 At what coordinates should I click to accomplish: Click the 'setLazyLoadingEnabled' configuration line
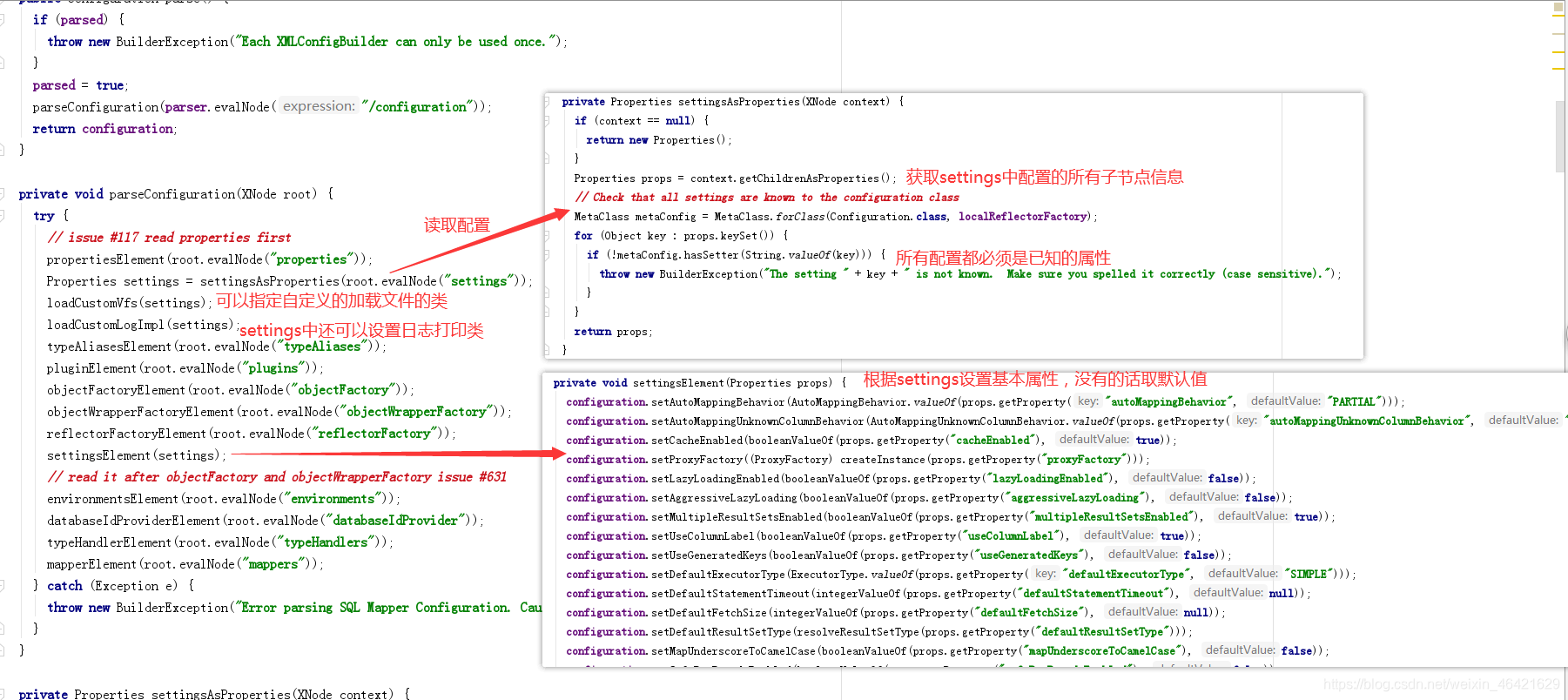click(x=911, y=479)
